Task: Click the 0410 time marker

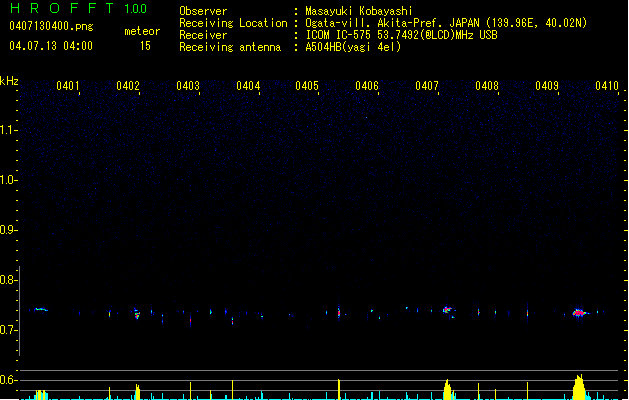Action: coord(607,86)
